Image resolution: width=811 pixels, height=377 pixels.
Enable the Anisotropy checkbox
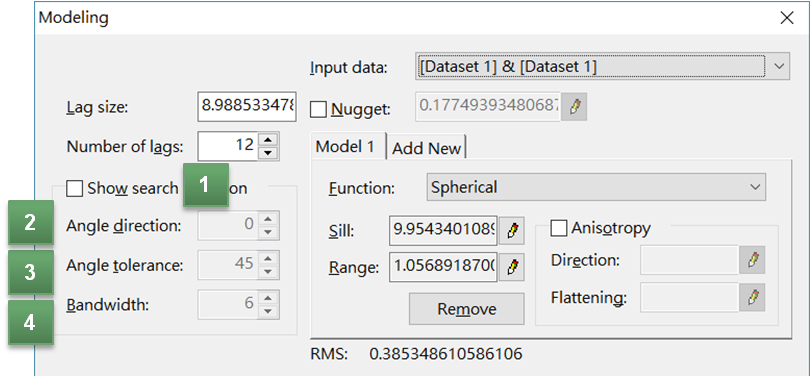pos(559,228)
